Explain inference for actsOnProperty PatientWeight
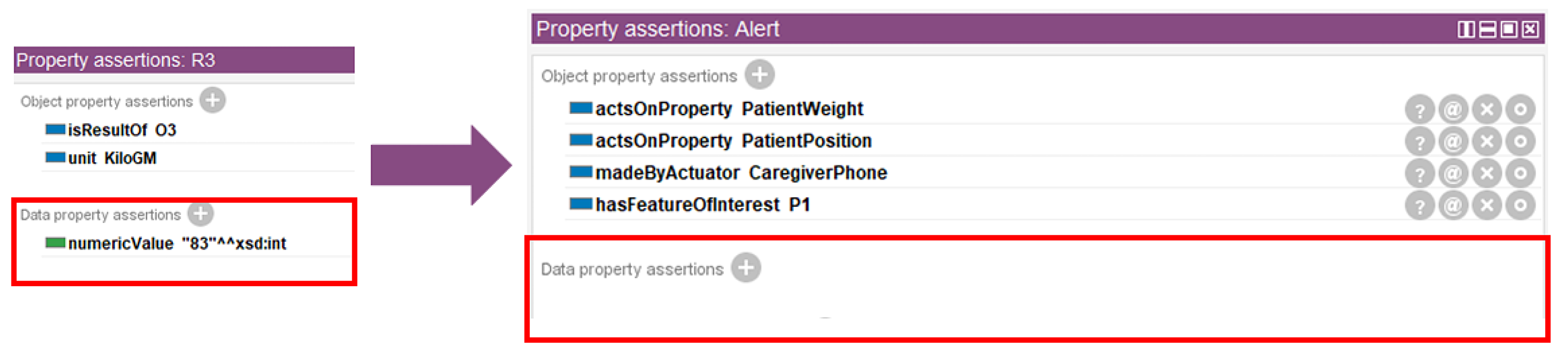Image resolution: width=1568 pixels, height=361 pixels. (x=1419, y=110)
